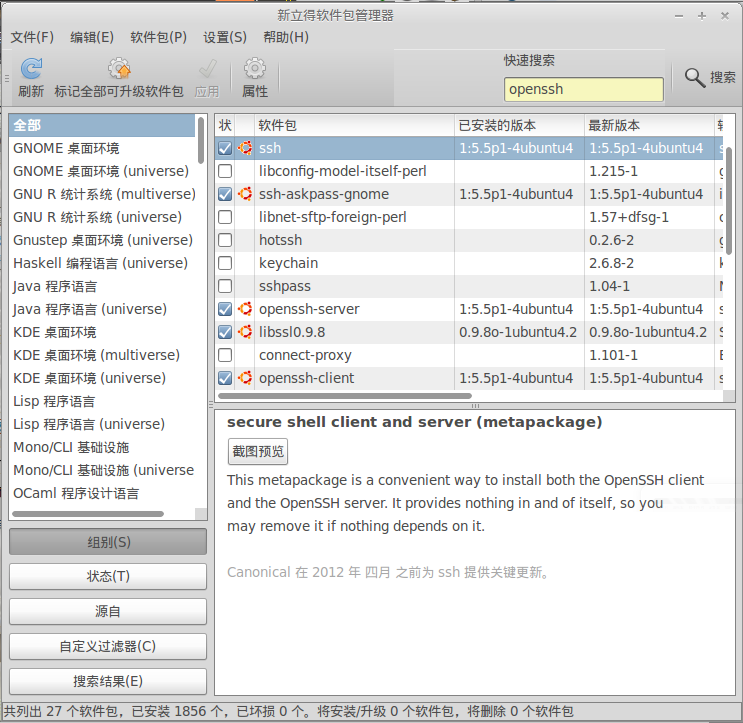Open the 设置(S) menu
The width and height of the screenshot is (743, 723).
pos(225,37)
